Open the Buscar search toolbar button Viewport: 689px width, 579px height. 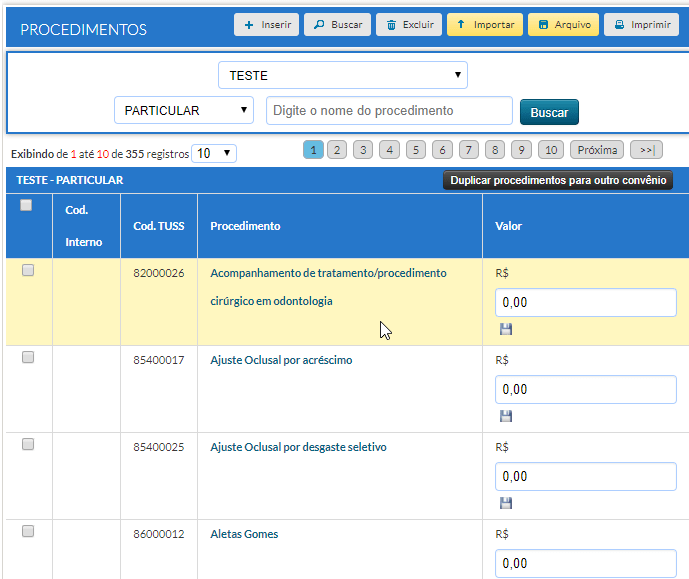click(x=337, y=25)
